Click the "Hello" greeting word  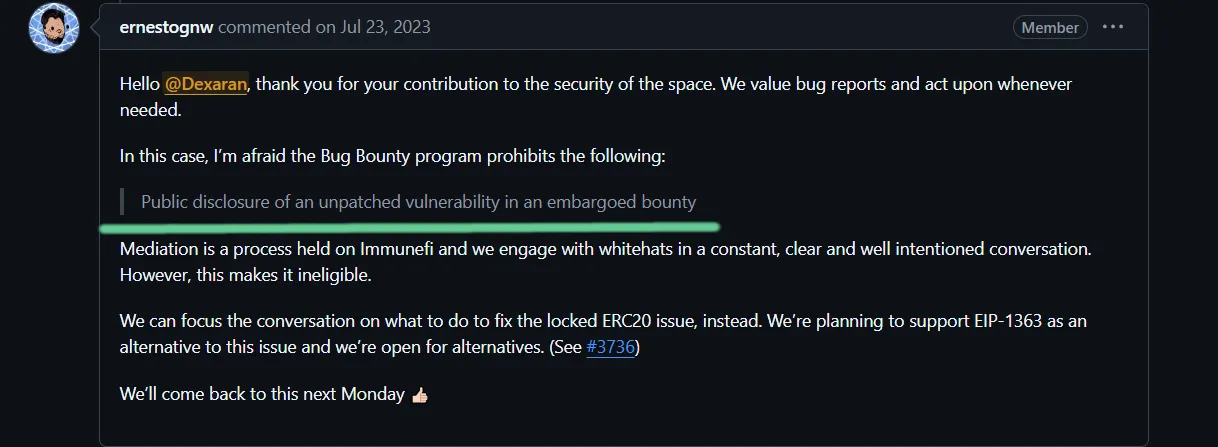coord(139,84)
